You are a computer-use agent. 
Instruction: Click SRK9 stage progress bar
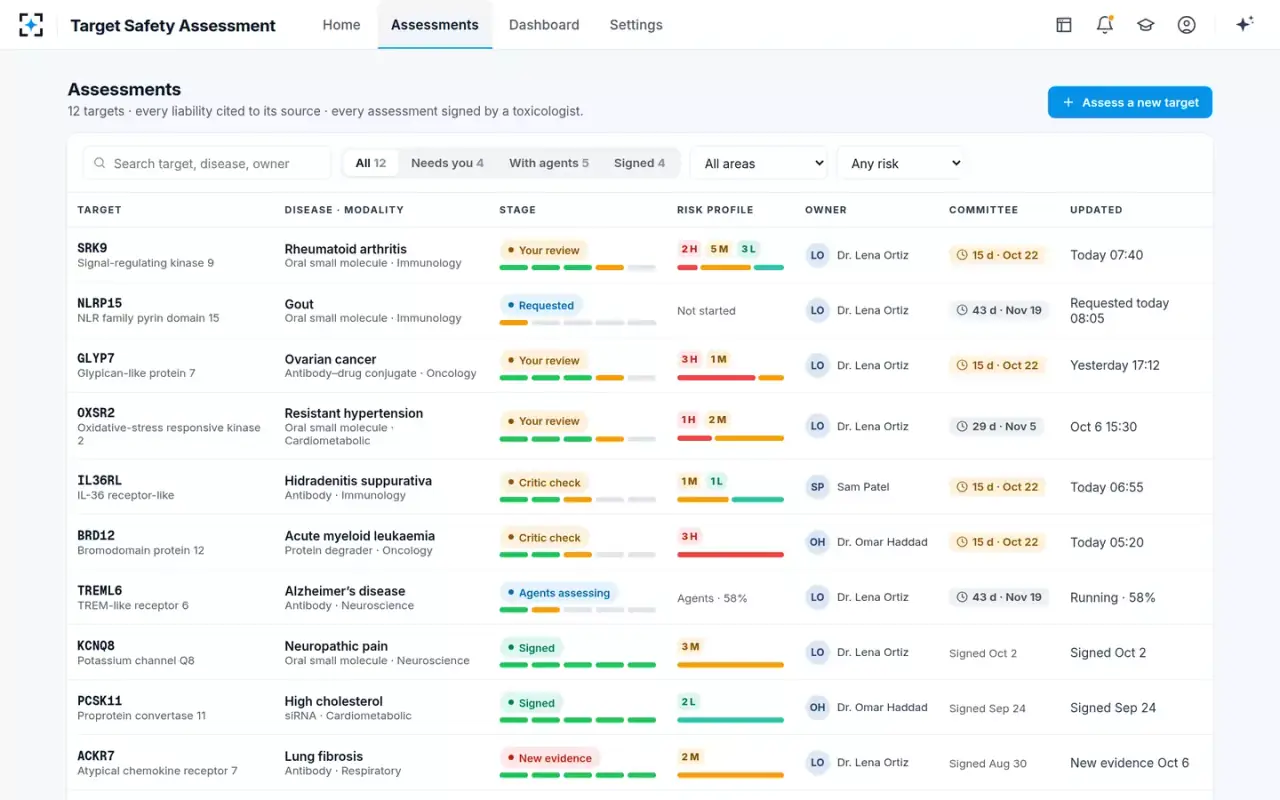tap(578, 268)
